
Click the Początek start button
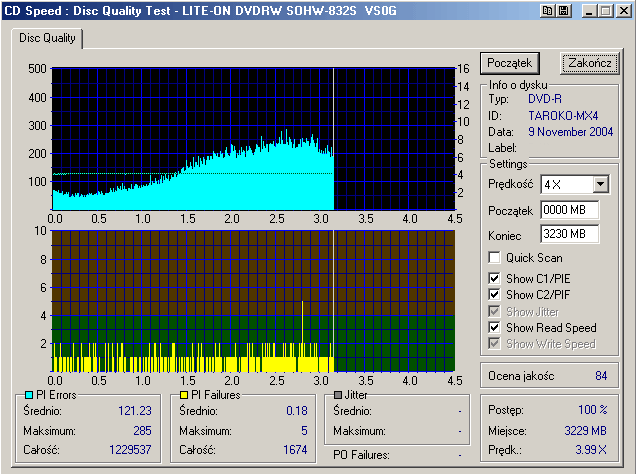coord(509,63)
